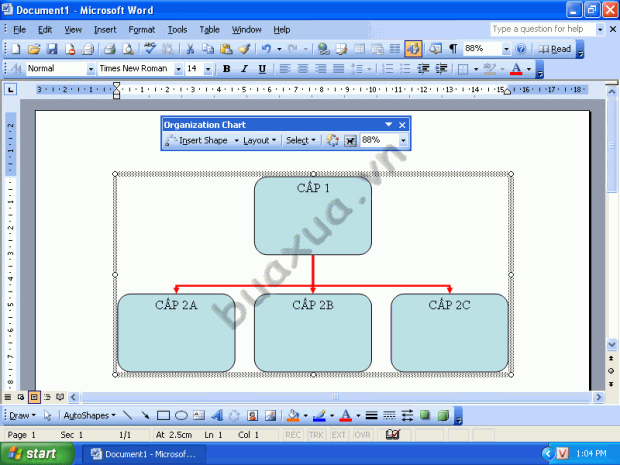The height and width of the screenshot is (465, 620).
Task: Choose the Rectangle drawing tool
Action: pyautogui.click(x=163, y=415)
